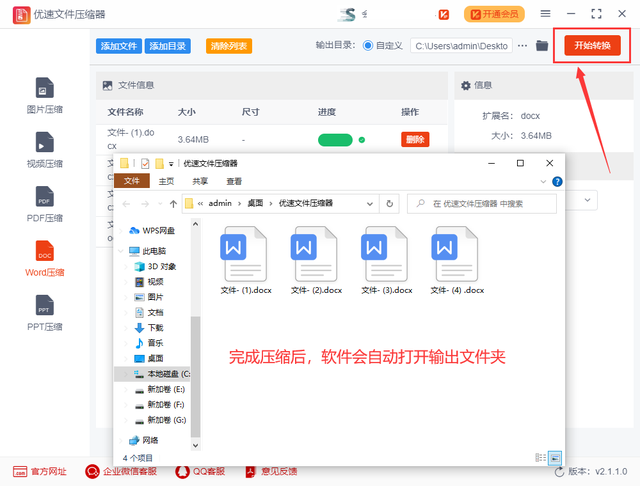Click the Explorer help question mark icon
Screen dimensions: 640x486
coord(557,182)
